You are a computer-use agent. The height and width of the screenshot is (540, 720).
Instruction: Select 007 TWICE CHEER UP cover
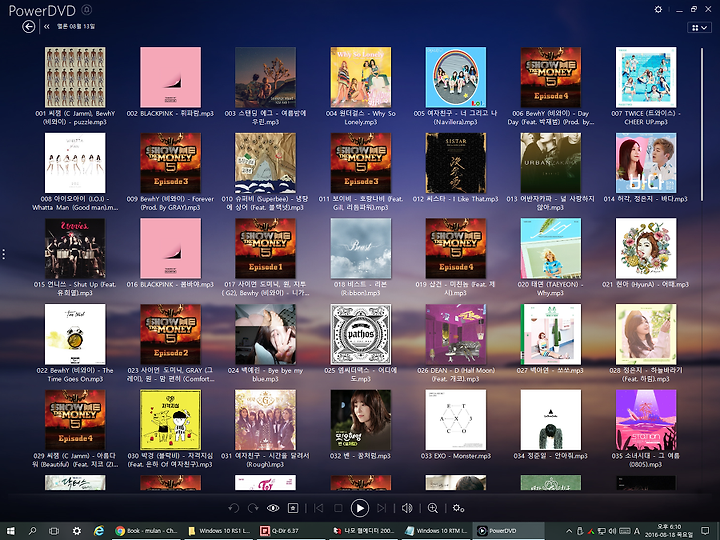click(x=646, y=77)
